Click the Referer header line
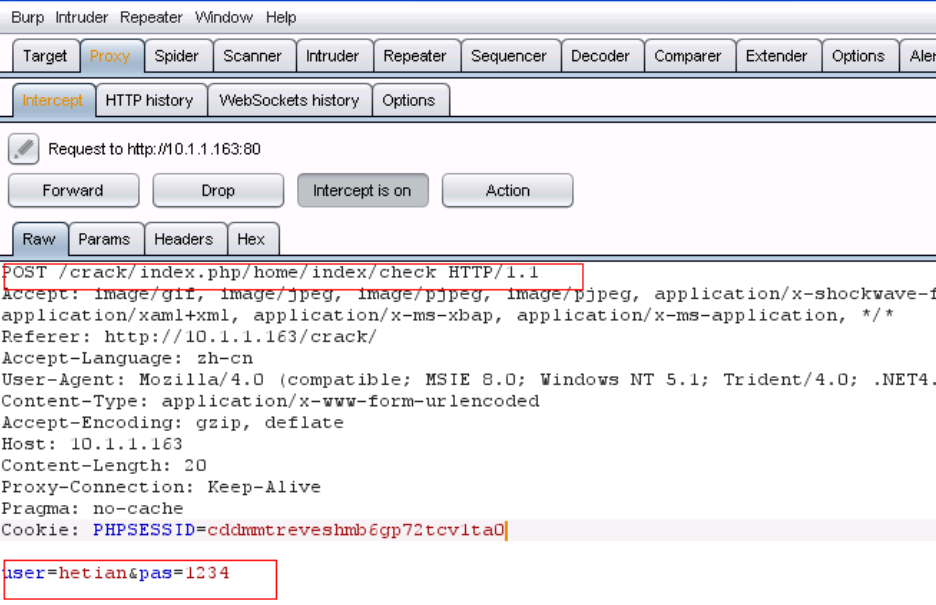The height and width of the screenshot is (605, 936). 189,337
